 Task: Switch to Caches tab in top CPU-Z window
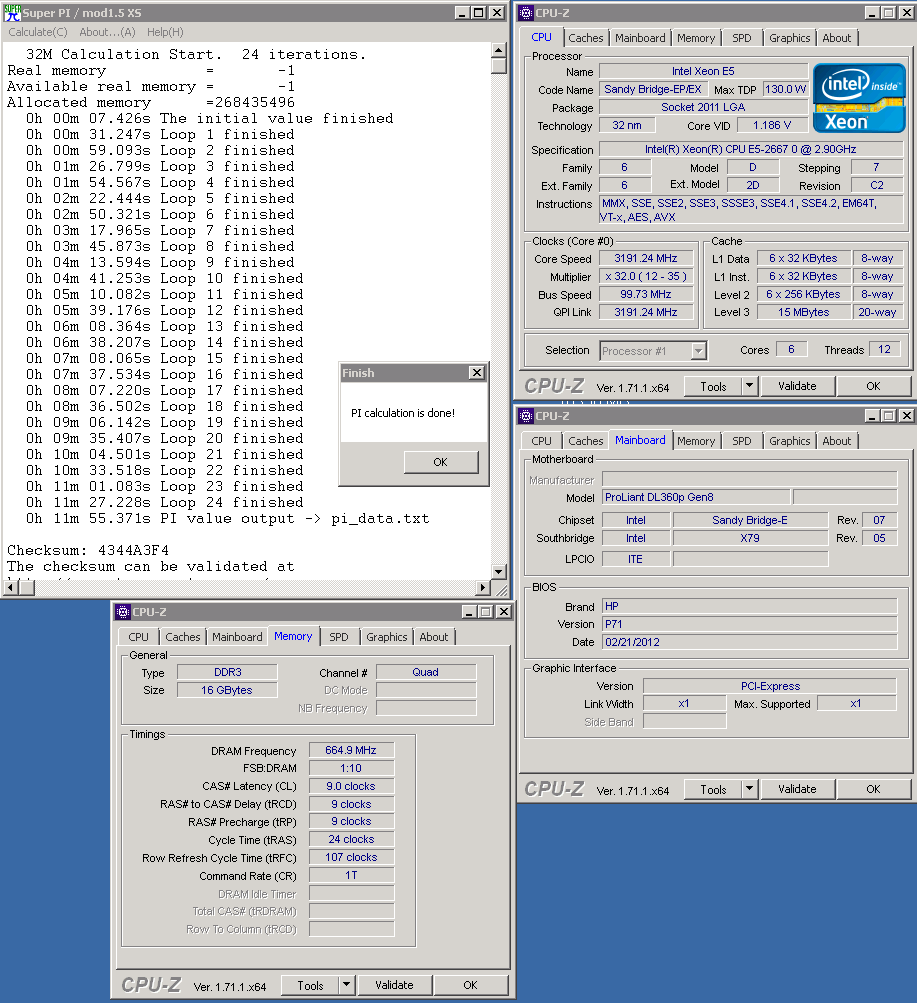(x=585, y=38)
